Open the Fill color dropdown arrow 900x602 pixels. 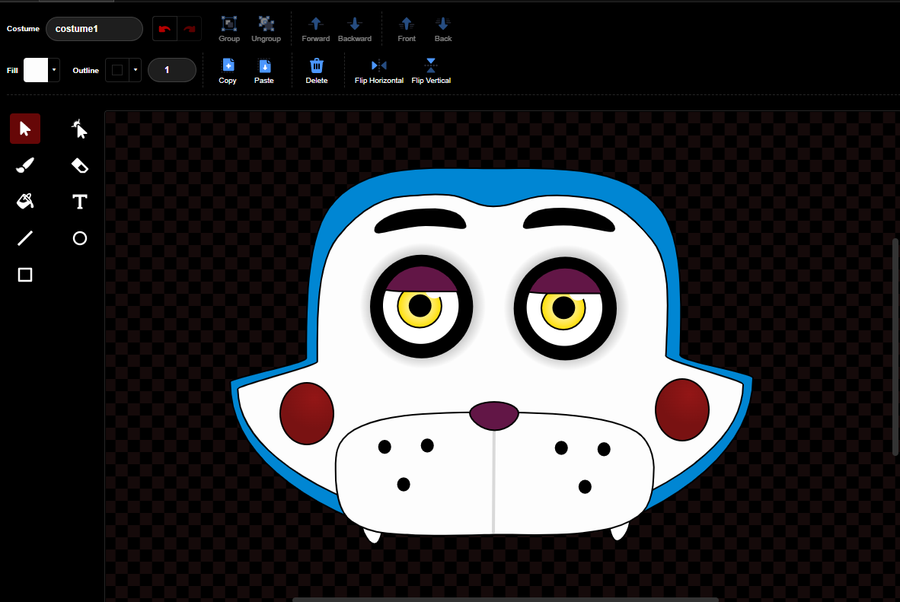point(54,70)
